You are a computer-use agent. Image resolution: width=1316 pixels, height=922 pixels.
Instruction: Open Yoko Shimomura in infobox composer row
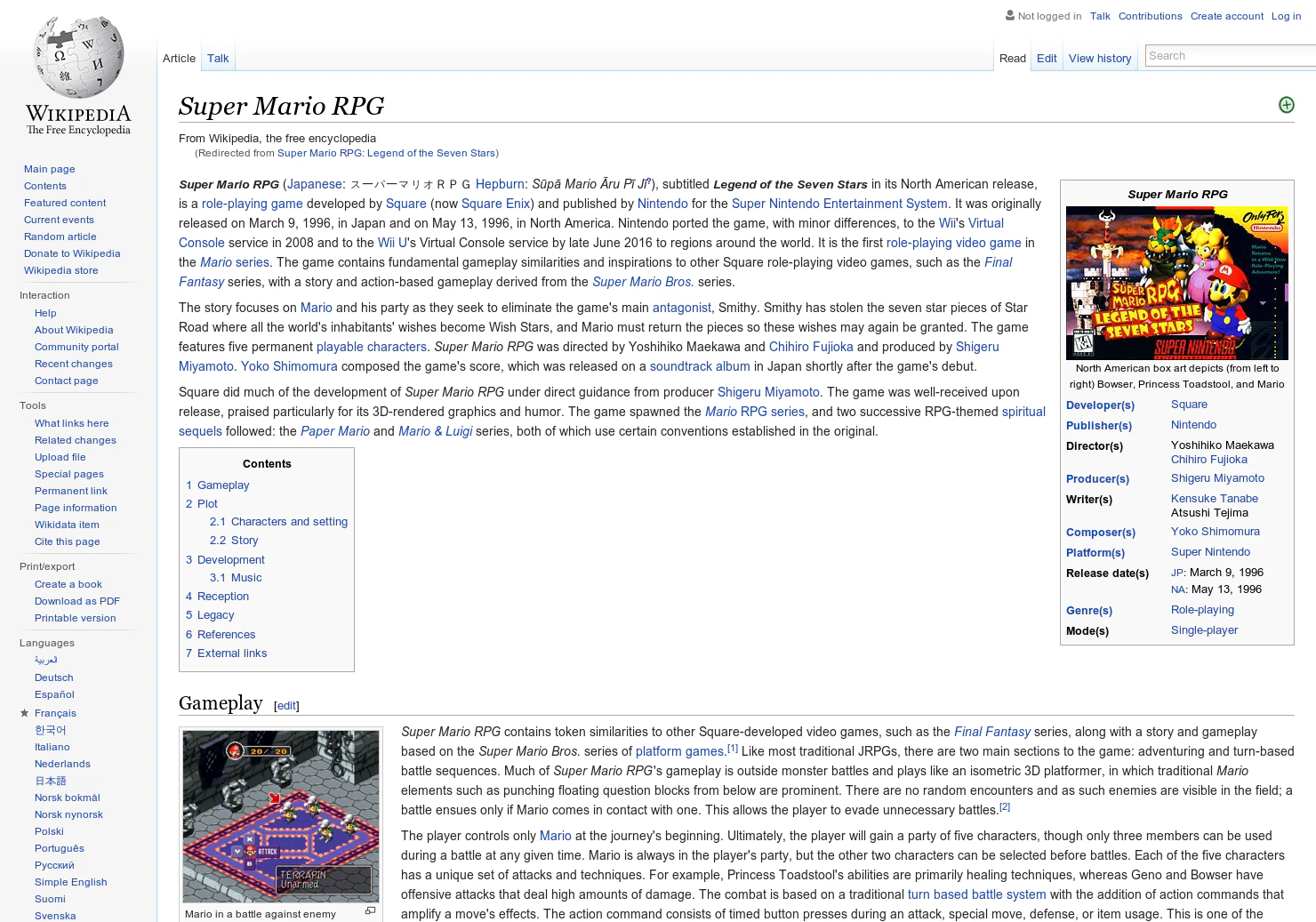pyautogui.click(x=1215, y=532)
